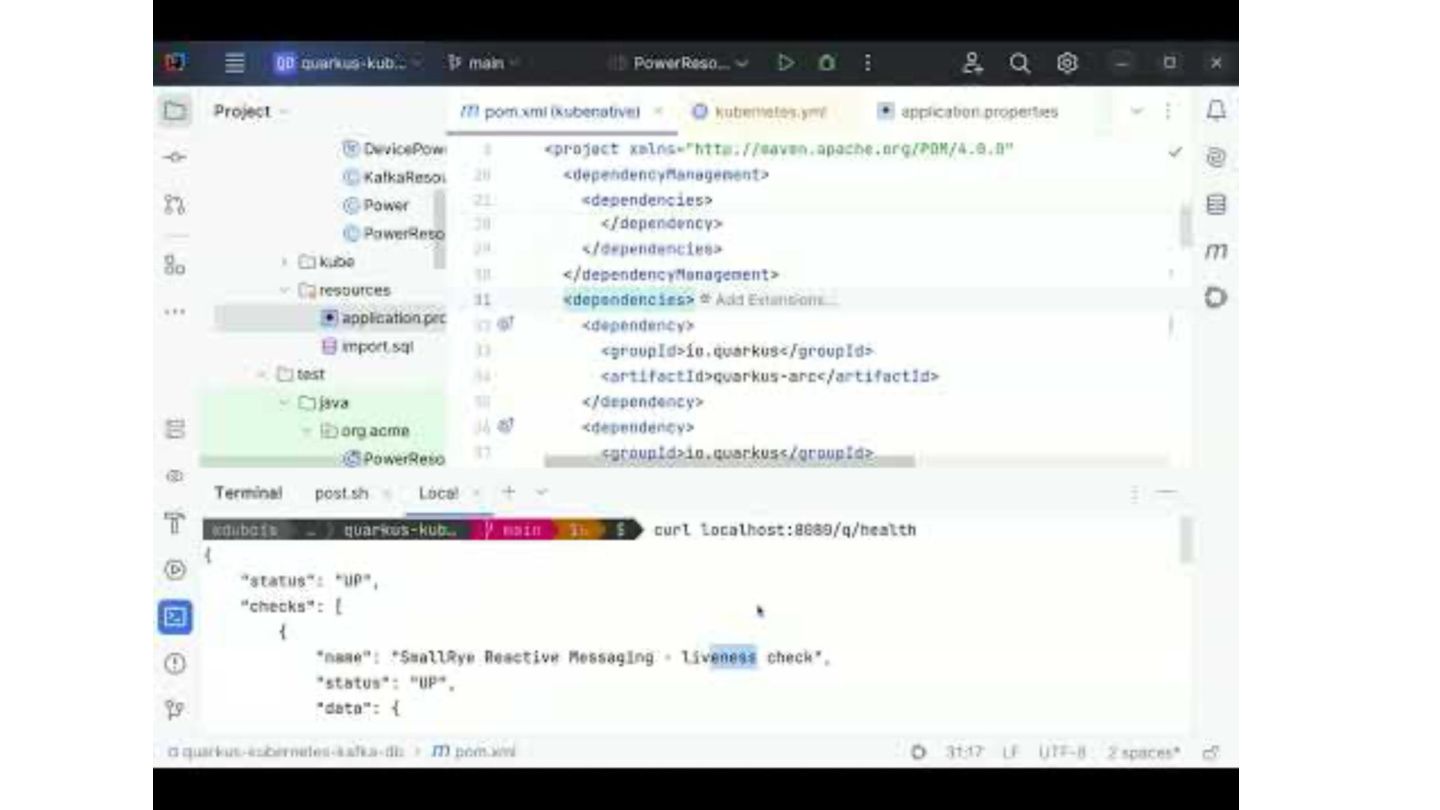Screen dimensions: 1440x810
Task: Close the pom.xml editor tab
Action: 658,112
